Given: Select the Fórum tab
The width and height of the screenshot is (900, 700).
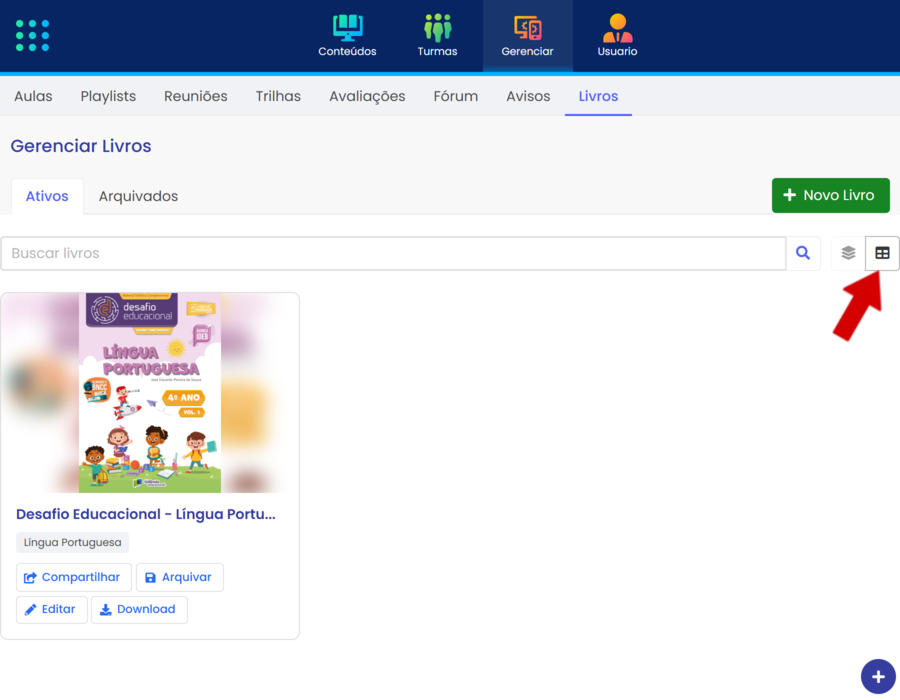Looking at the screenshot, I should click(x=455, y=97).
